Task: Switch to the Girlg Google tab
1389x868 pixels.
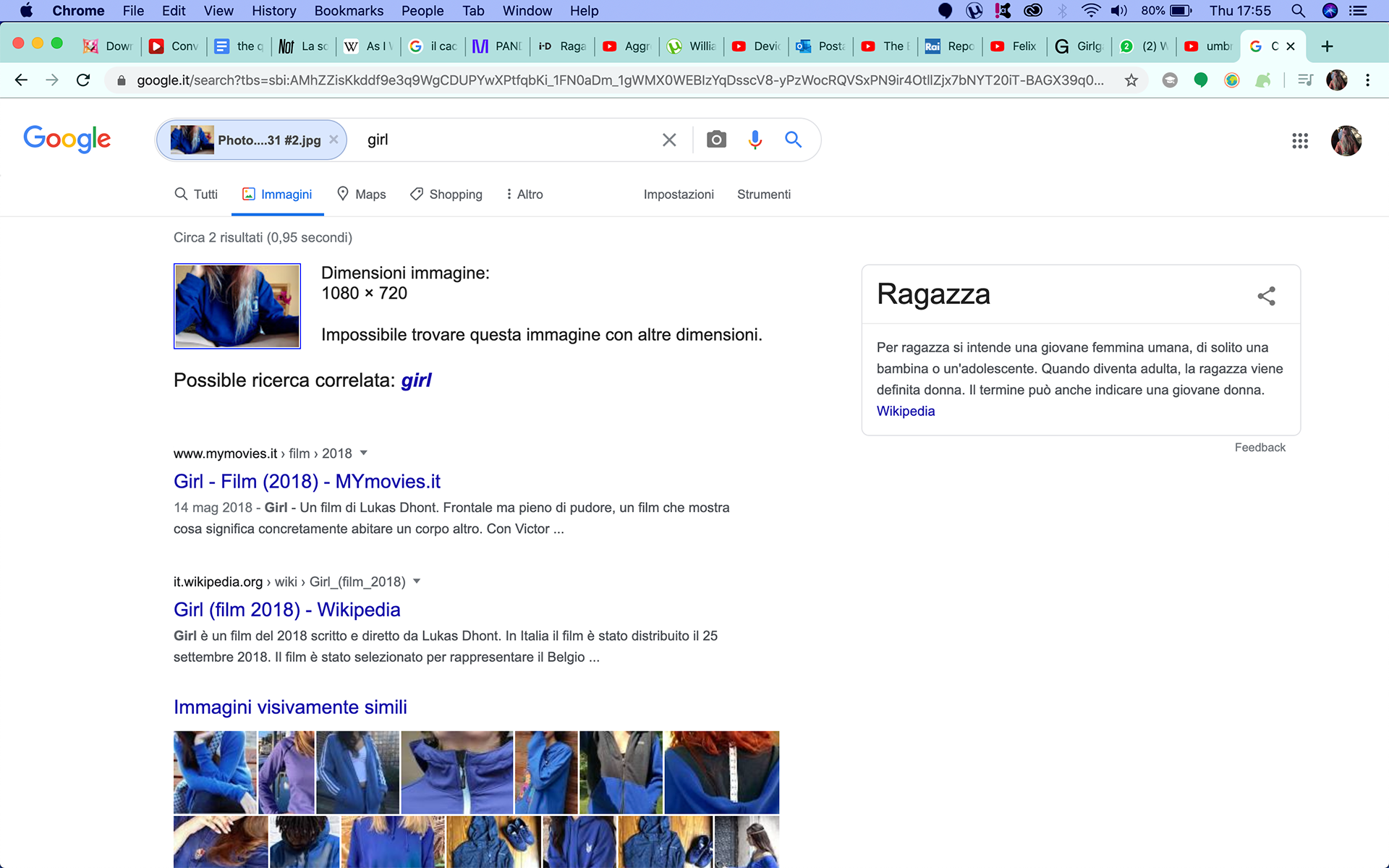Action: (1079, 46)
